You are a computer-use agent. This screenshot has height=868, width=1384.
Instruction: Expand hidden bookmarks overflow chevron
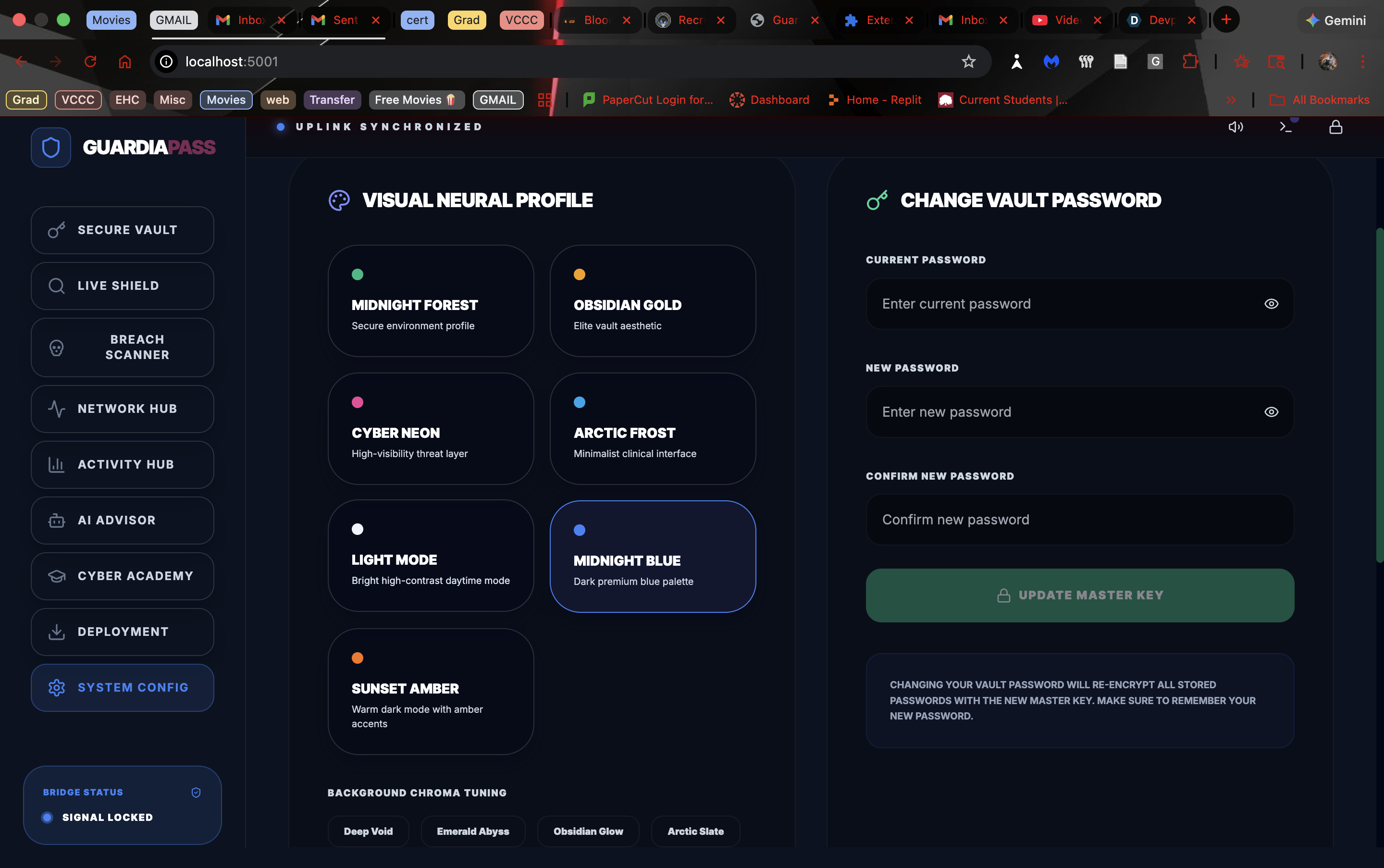point(1231,100)
